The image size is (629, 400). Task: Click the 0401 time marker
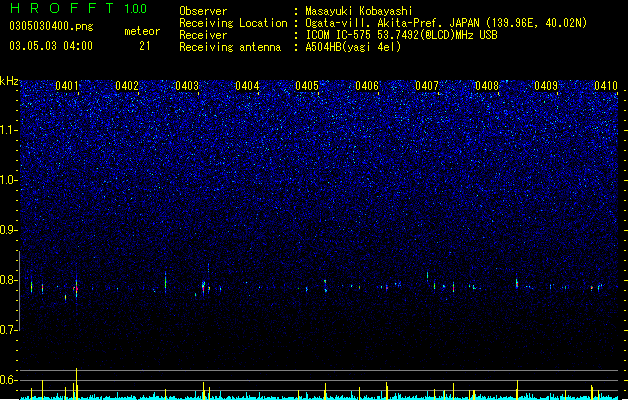point(67,86)
